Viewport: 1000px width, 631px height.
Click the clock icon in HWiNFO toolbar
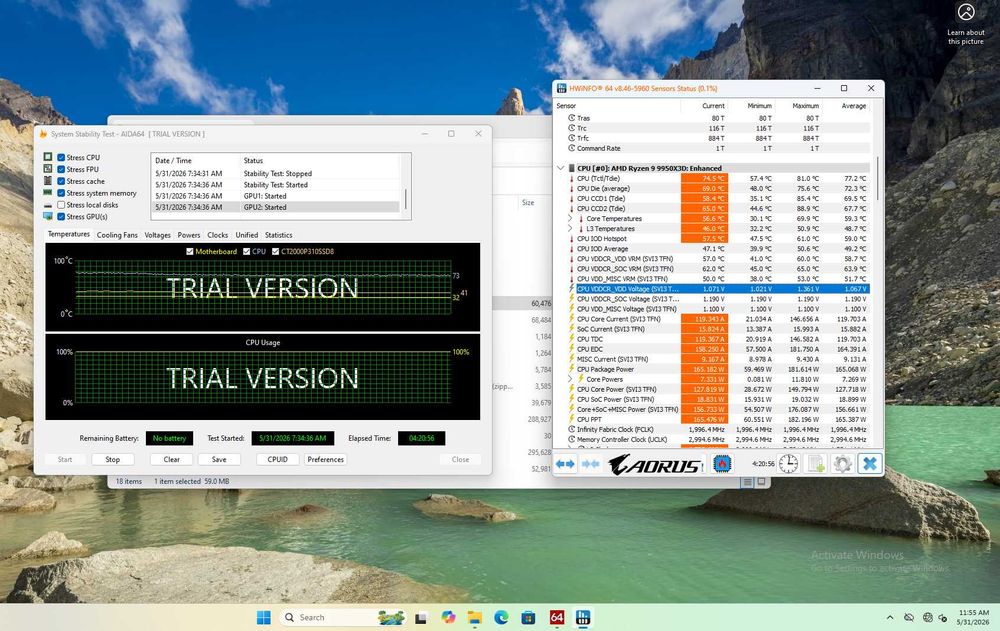pos(788,464)
